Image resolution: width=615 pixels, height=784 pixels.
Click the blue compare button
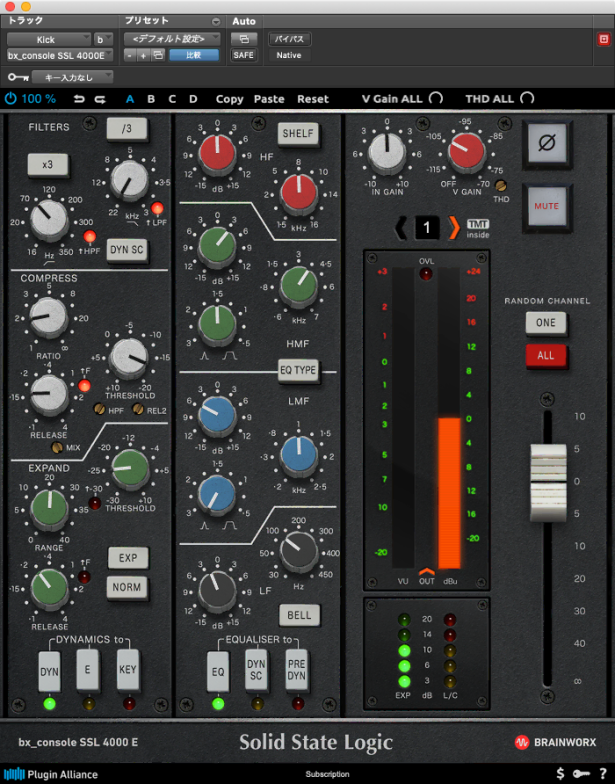point(194,55)
